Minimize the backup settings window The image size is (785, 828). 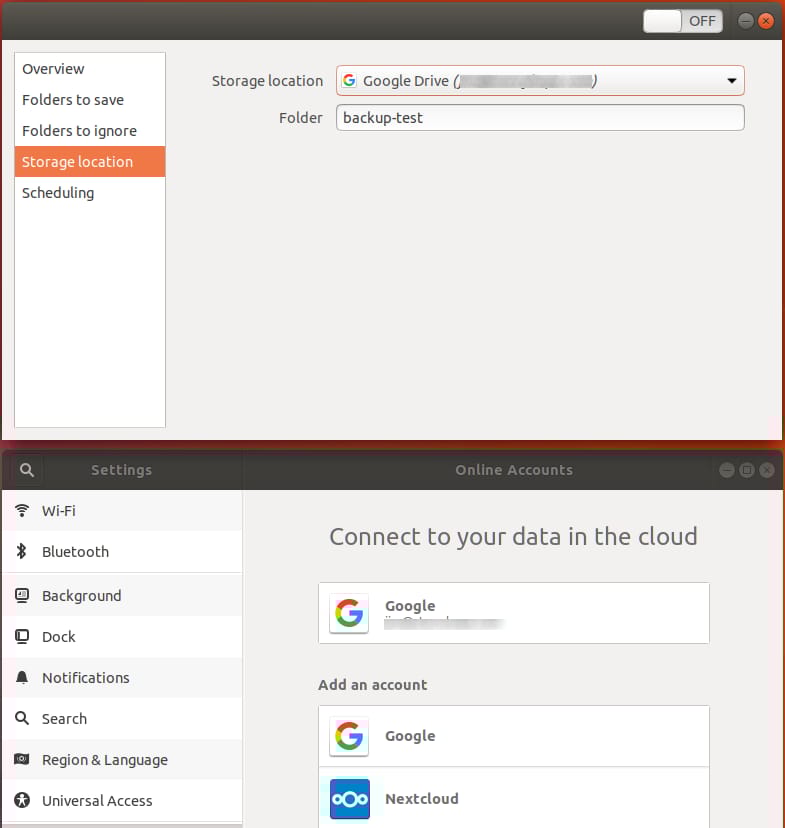click(746, 21)
